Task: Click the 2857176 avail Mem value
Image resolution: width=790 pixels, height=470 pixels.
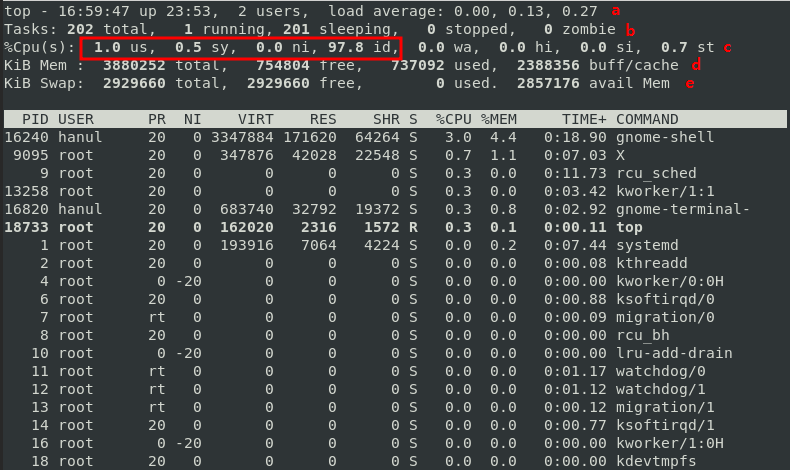Action: [593, 83]
